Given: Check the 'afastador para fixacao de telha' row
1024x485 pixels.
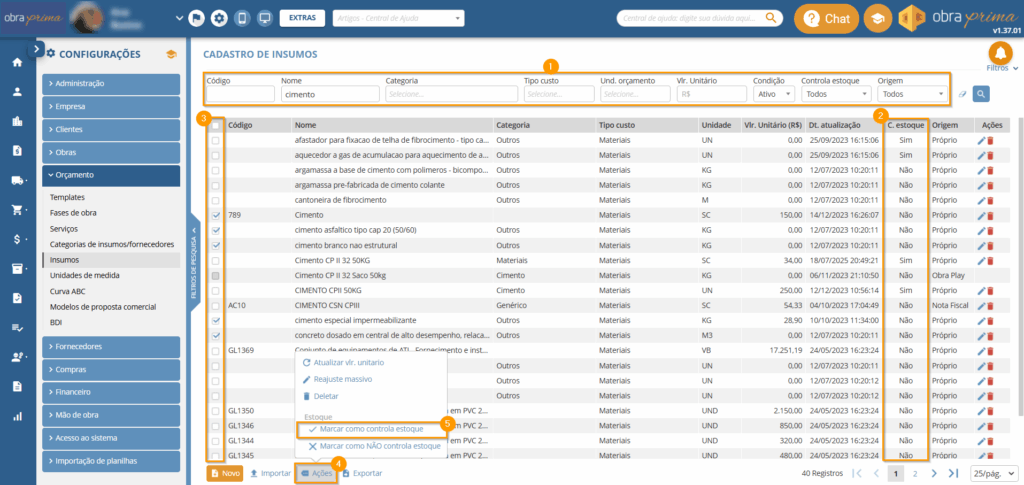Looking at the screenshot, I should (x=216, y=140).
